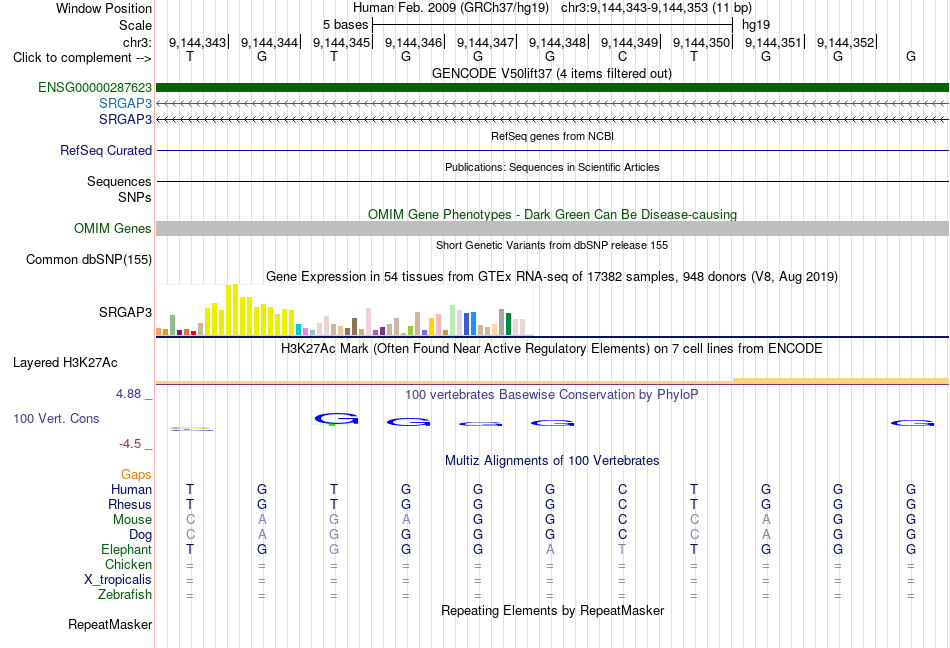The width and height of the screenshot is (950, 648).
Task: Click the gray OMIM Genes bar
Action: click(x=552, y=228)
